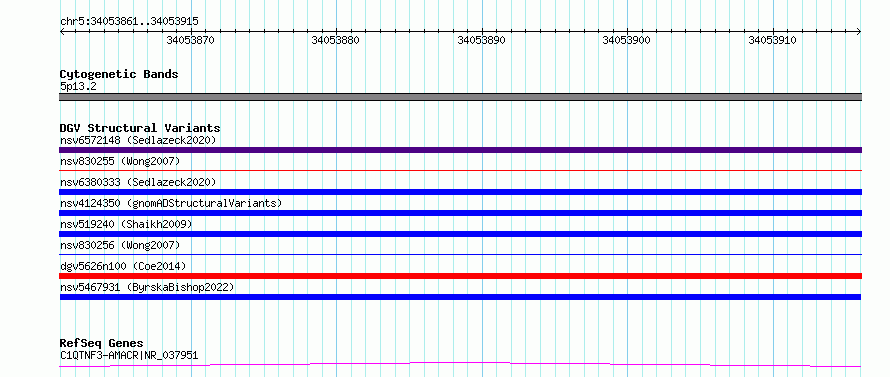The image size is (890, 377).
Task: Open variant nsv4124350 (gnomADStructuralVariants) label
Action: tap(171, 203)
